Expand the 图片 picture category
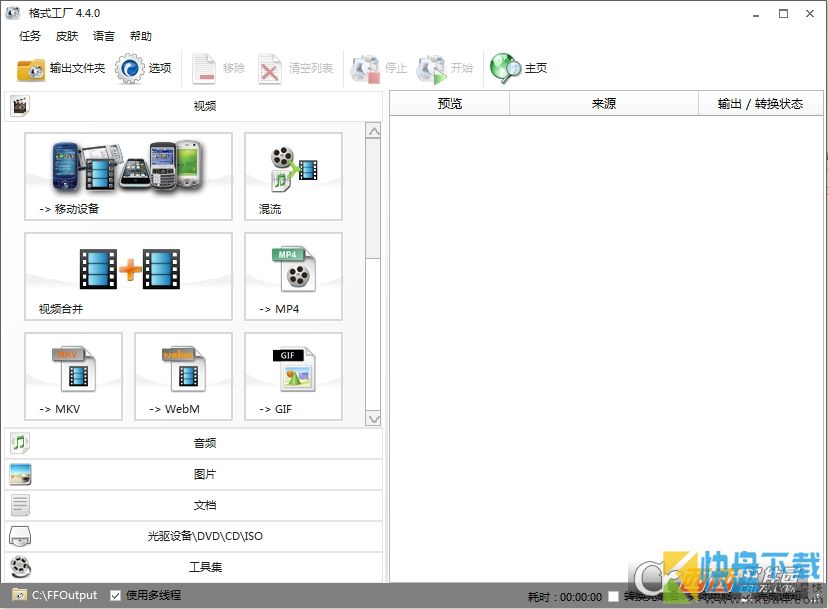Viewport: 828px width, 609px height. click(193, 474)
